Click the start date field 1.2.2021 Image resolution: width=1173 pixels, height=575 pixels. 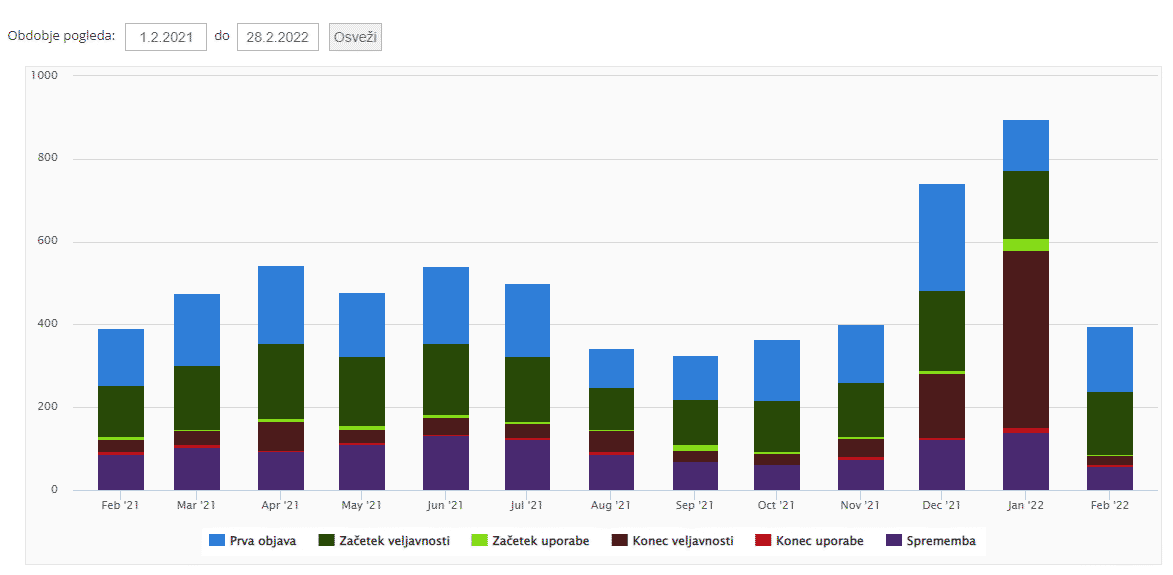click(x=166, y=37)
